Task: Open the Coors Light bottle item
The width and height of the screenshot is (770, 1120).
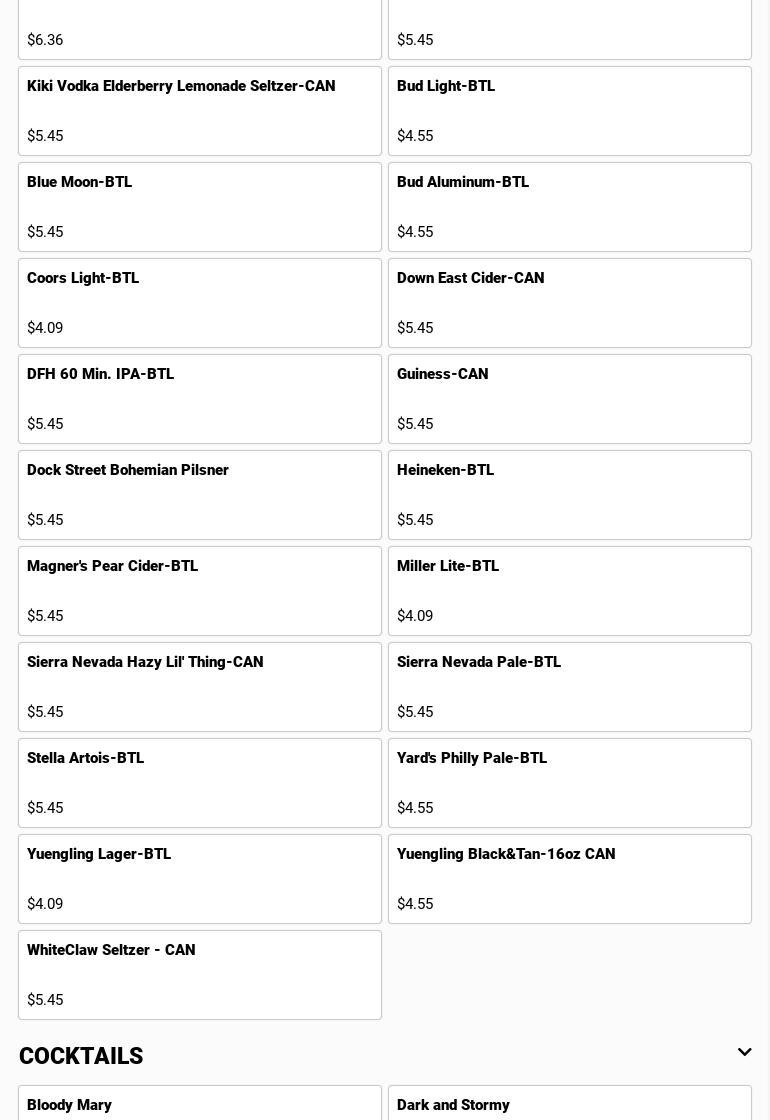Action: click(200, 303)
